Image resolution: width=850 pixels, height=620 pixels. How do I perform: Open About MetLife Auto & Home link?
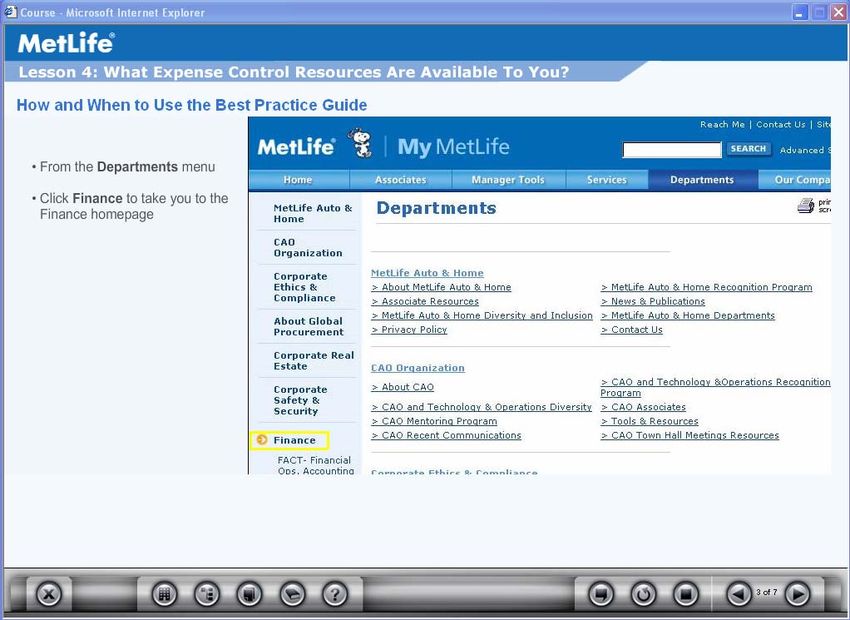[441, 287]
